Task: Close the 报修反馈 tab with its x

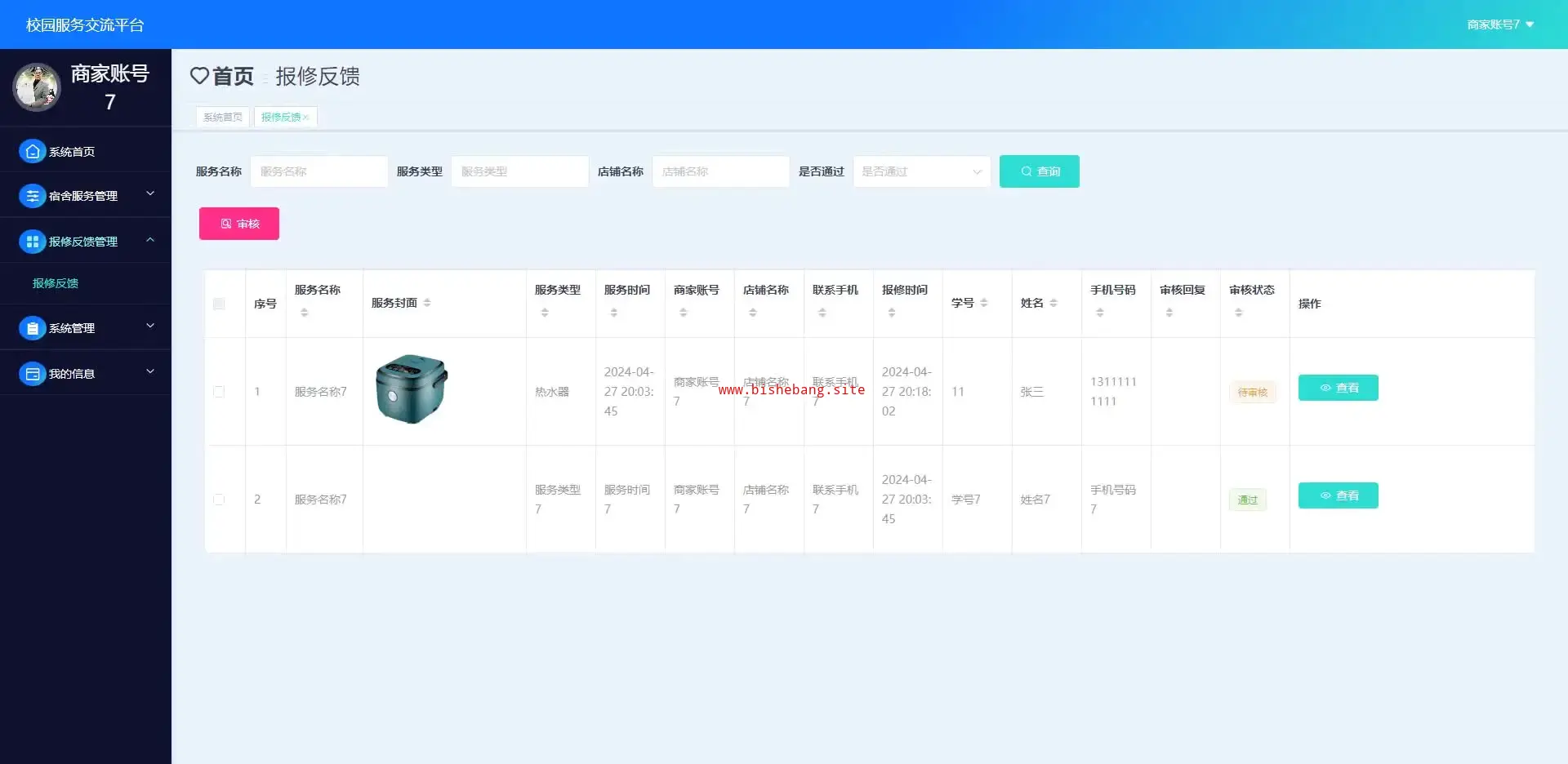Action: 306,118
